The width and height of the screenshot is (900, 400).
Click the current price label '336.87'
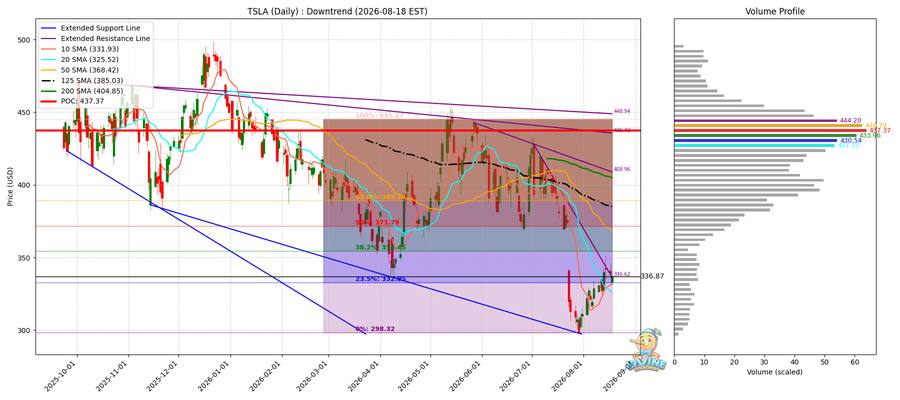click(652, 277)
